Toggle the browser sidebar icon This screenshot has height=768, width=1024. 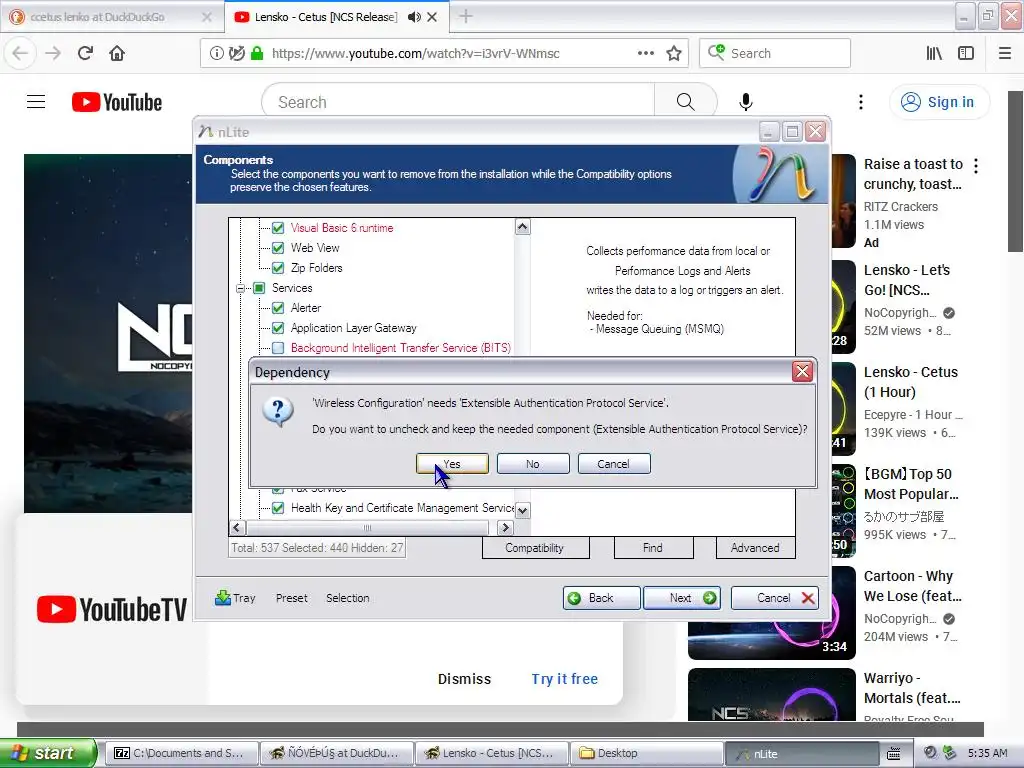click(966, 53)
